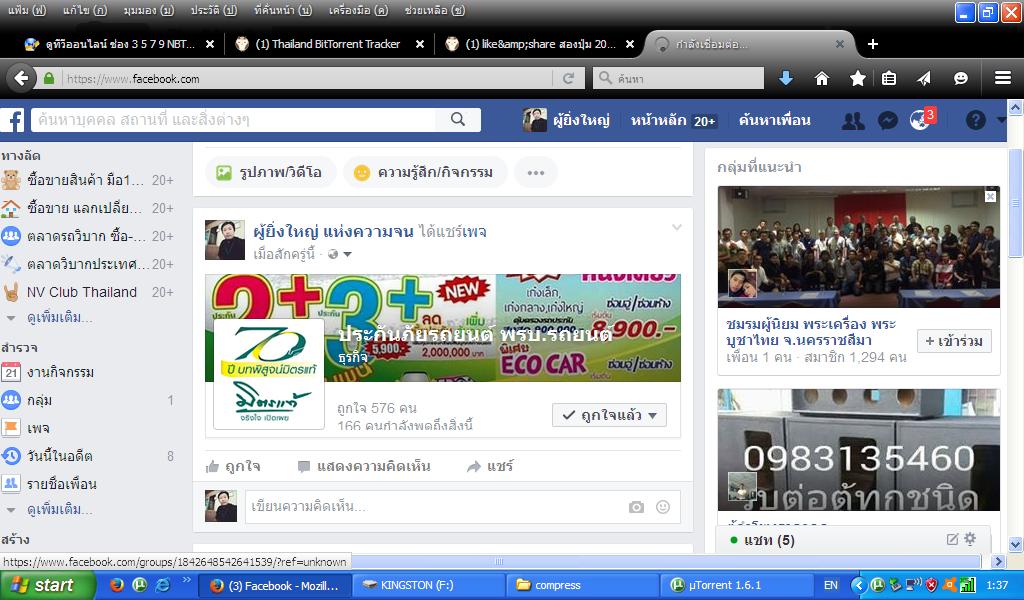This screenshot has width=1024, height=600.
Task: Click ค้นหาเพื่อน find friends link
Action: pyautogui.click(x=775, y=120)
